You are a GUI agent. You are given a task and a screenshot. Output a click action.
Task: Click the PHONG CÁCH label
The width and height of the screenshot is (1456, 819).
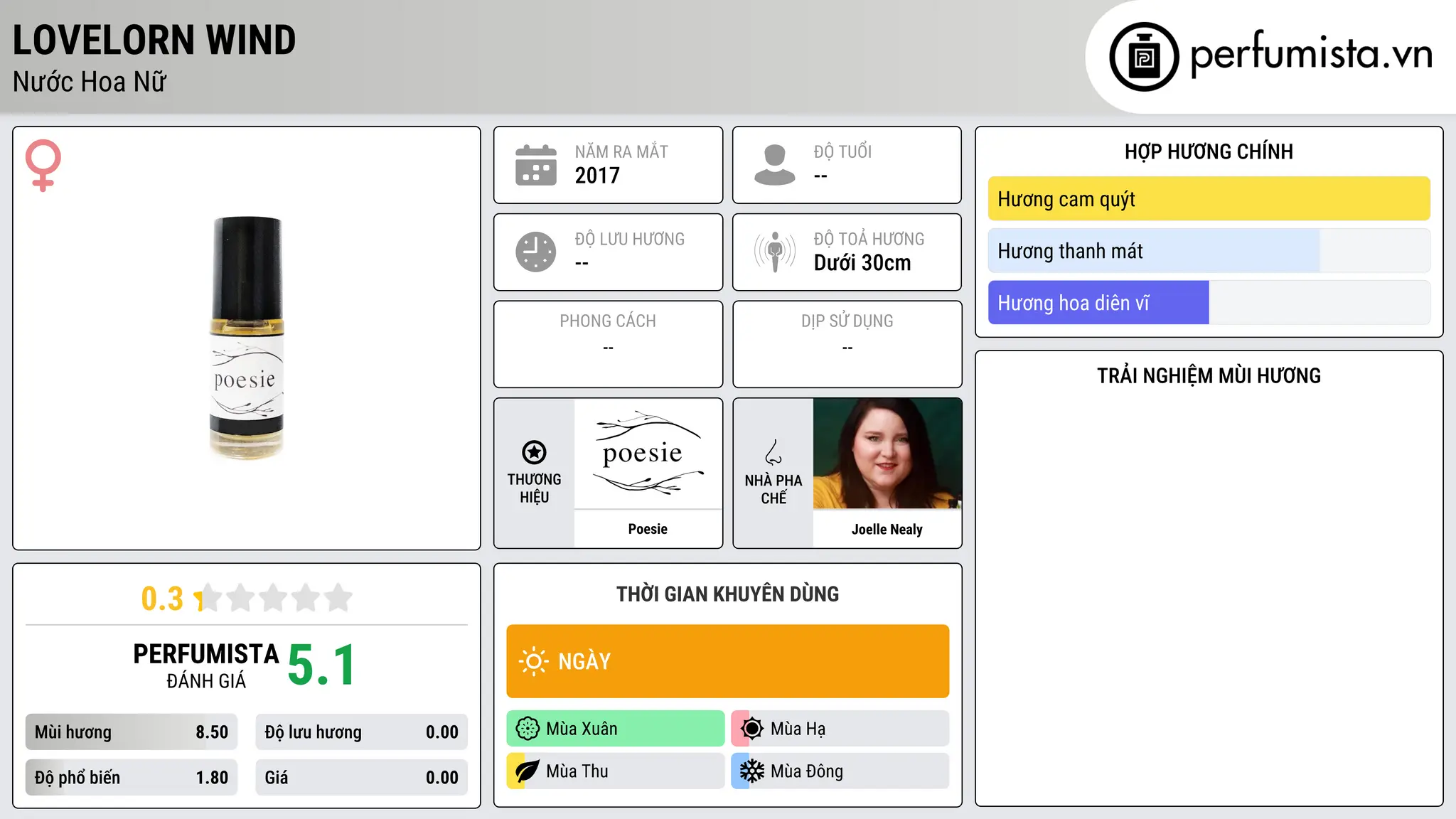pos(608,321)
